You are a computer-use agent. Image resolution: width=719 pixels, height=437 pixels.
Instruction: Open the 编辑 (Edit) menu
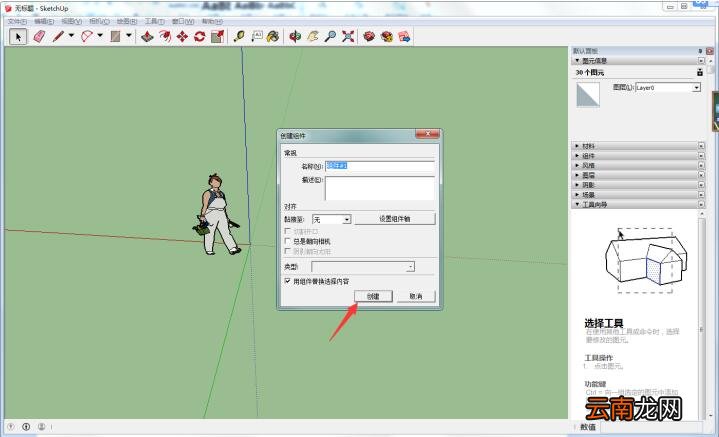coord(44,22)
